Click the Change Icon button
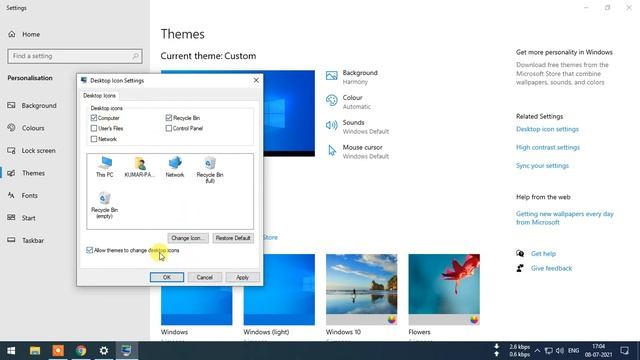Image resolution: width=640 pixels, height=360 pixels. pos(188,238)
